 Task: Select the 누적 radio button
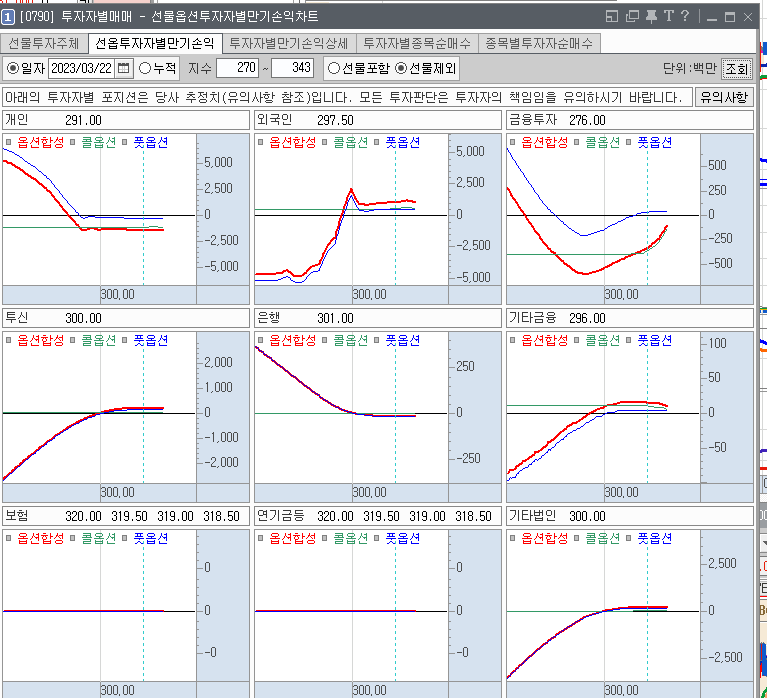145,68
